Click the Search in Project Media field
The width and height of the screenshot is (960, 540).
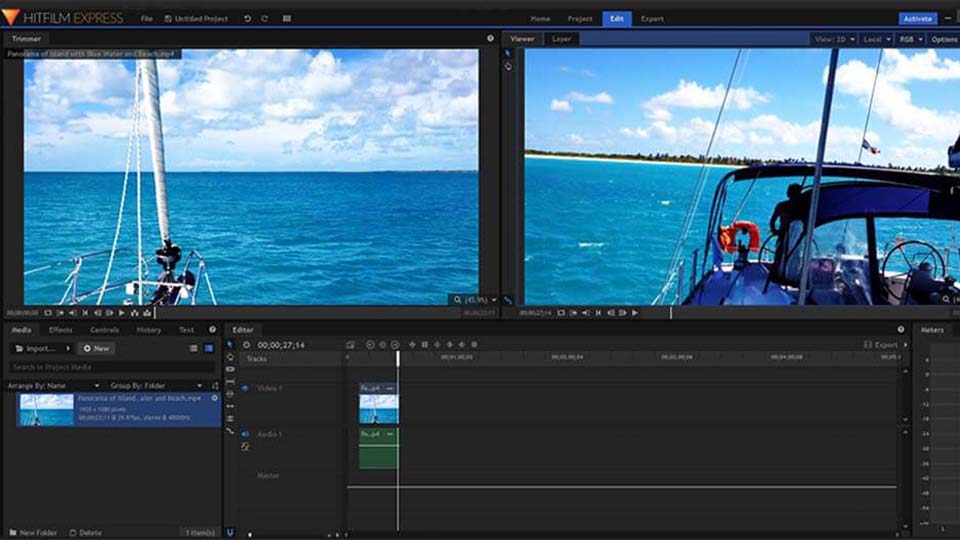coord(112,367)
